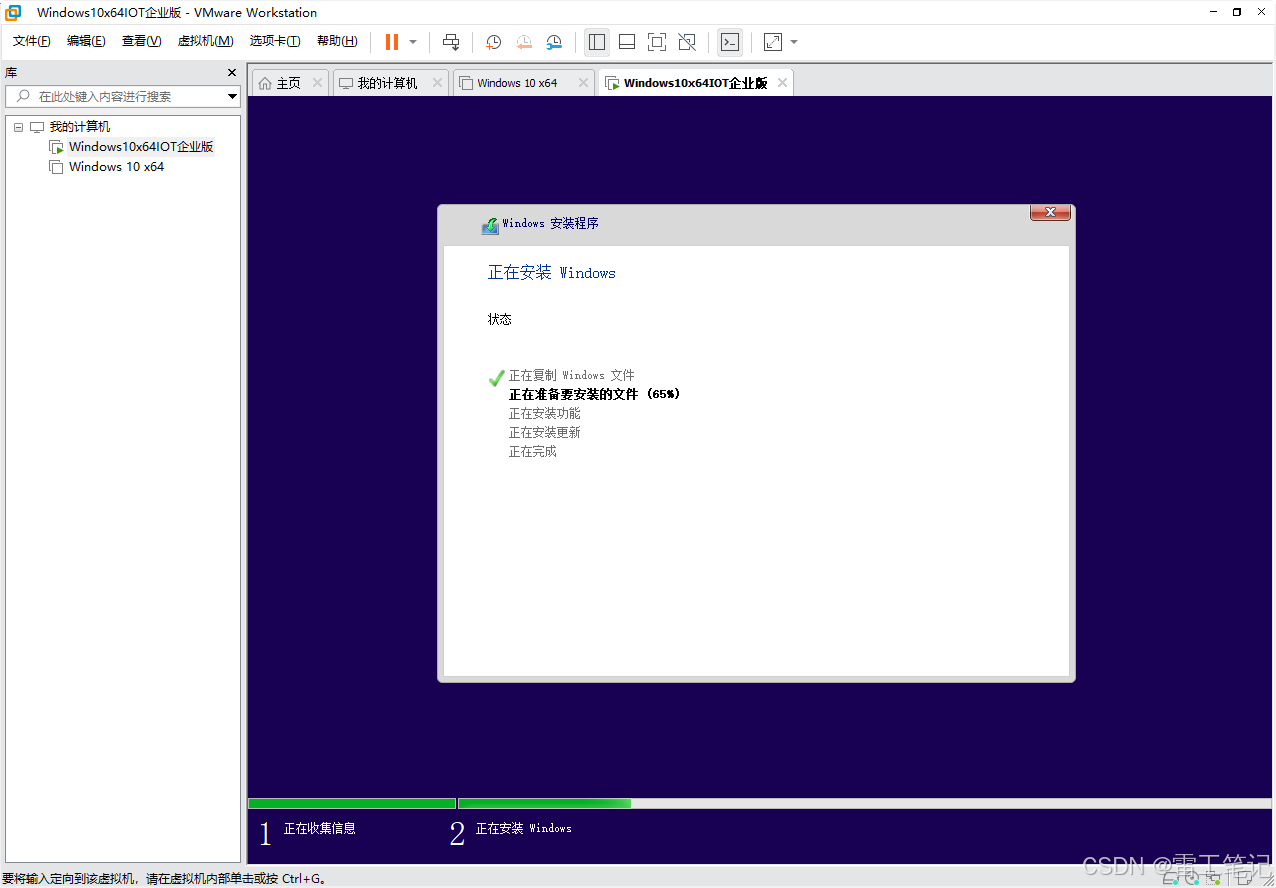1276x888 pixels.
Task: Enter full screen mode icon
Action: 657,42
